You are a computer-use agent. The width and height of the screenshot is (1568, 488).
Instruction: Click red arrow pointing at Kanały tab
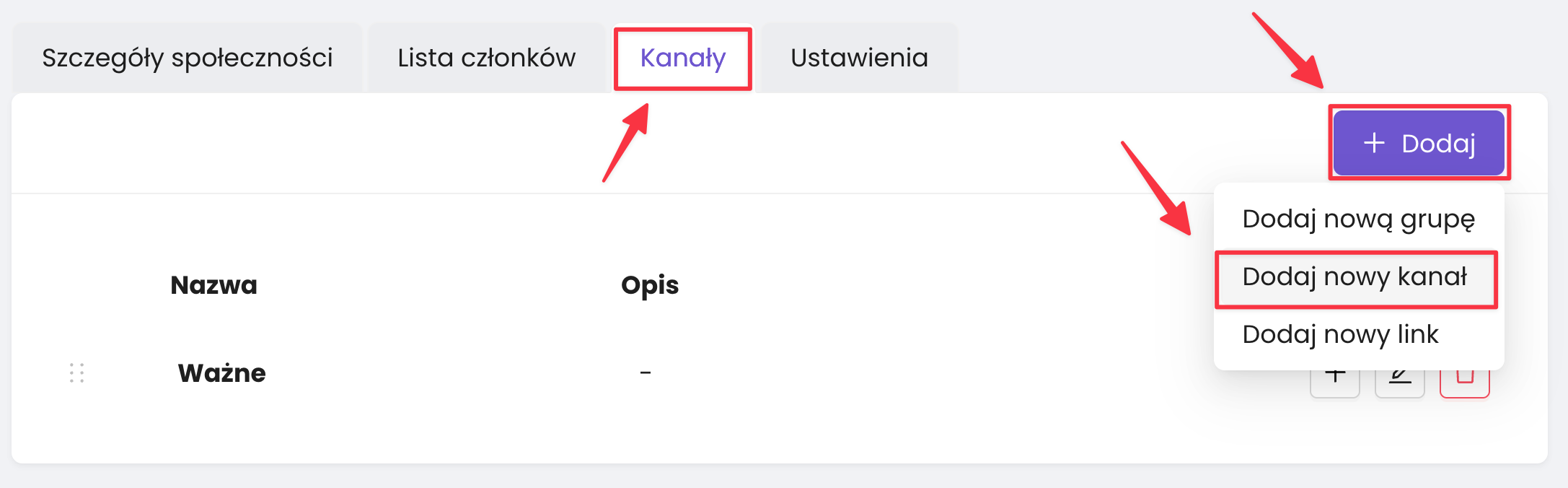coord(626,142)
